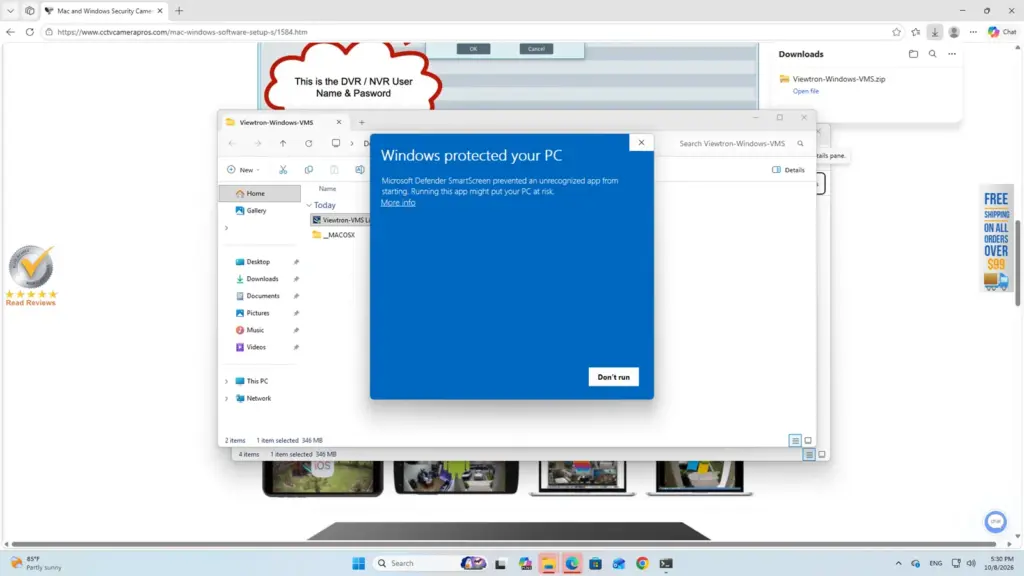Unpin Desktop using its pin icon

point(296,262)
